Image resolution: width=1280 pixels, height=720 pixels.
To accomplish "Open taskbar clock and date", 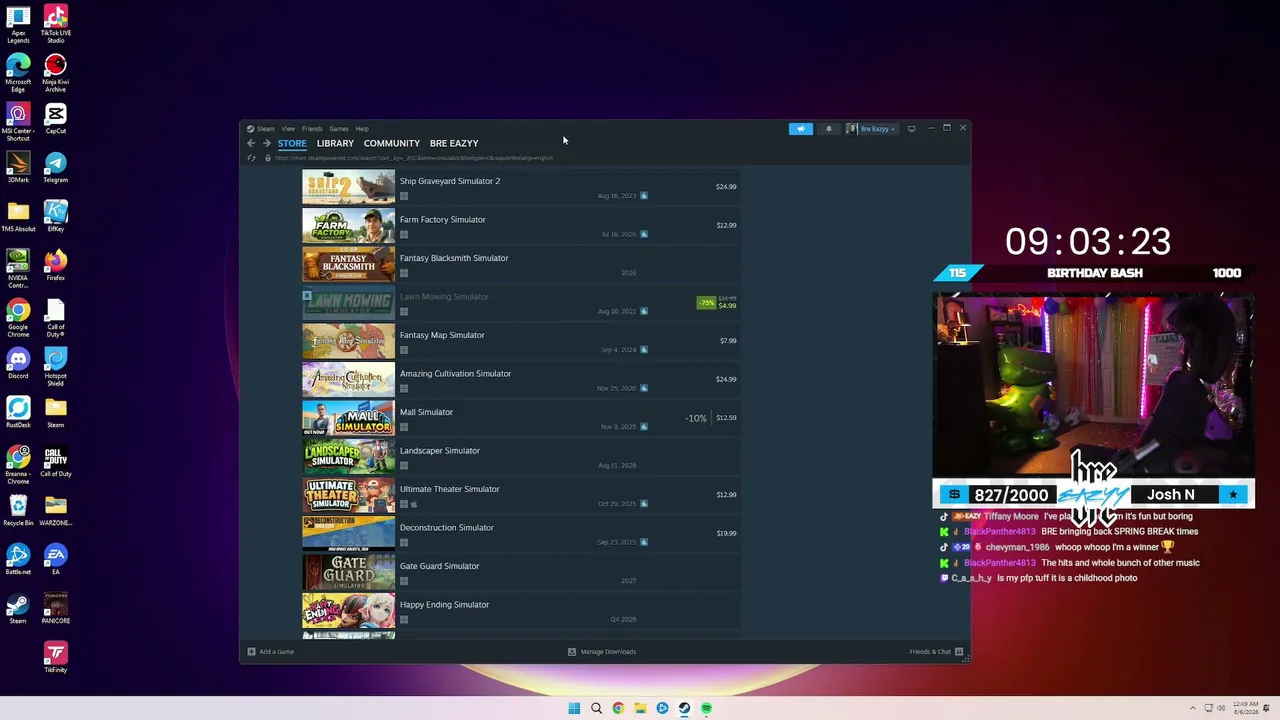I will pos(1246,708).
